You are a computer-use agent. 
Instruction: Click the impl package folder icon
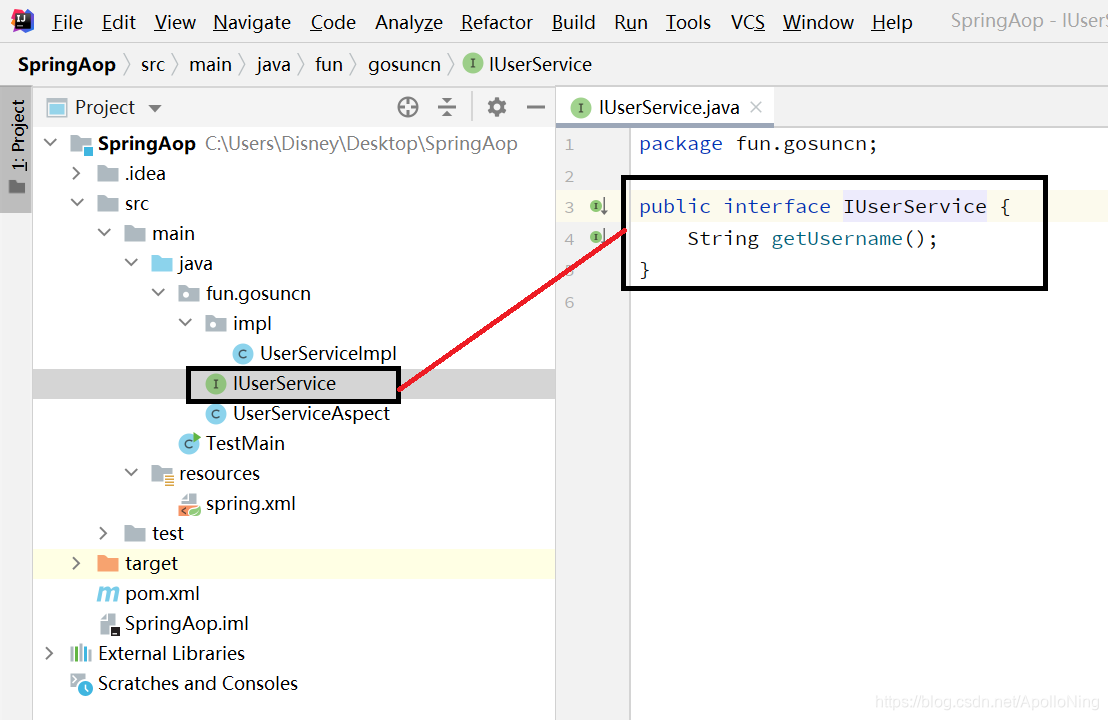(x=216, y=324)
